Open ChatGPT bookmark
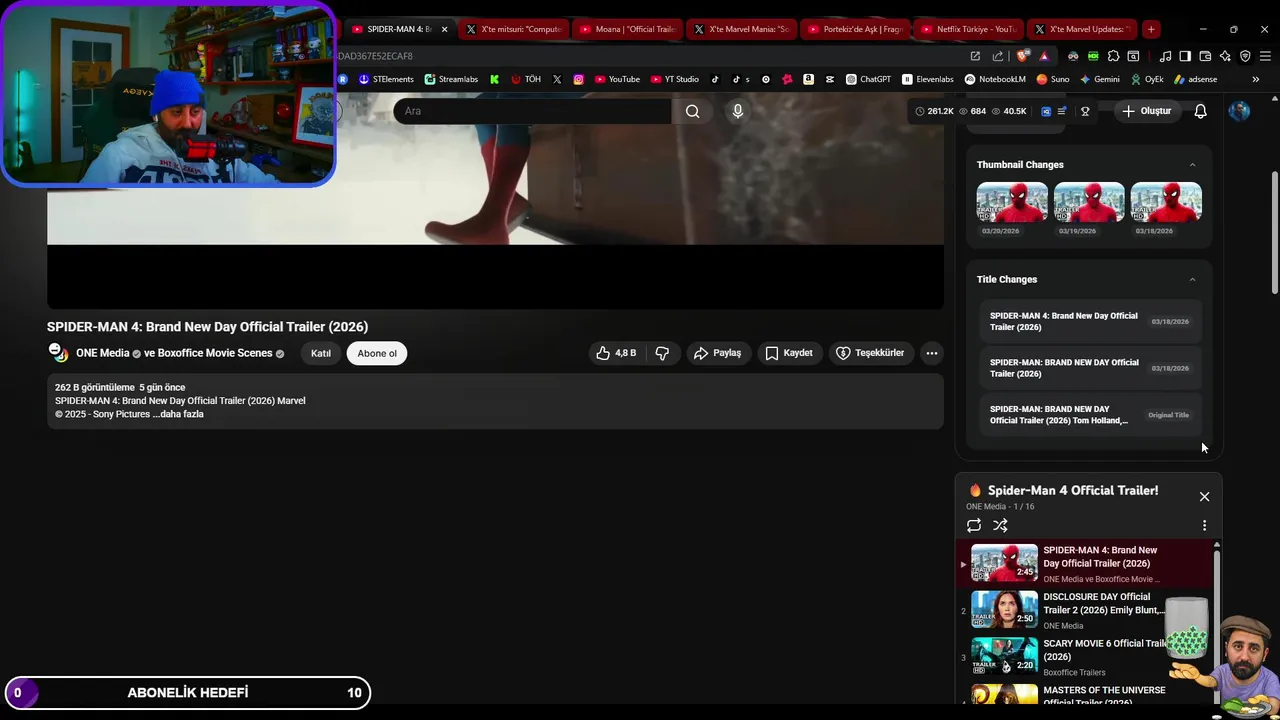Image resolution: width=1280 pixels, height=720 pixels. [x=868, y=79]
